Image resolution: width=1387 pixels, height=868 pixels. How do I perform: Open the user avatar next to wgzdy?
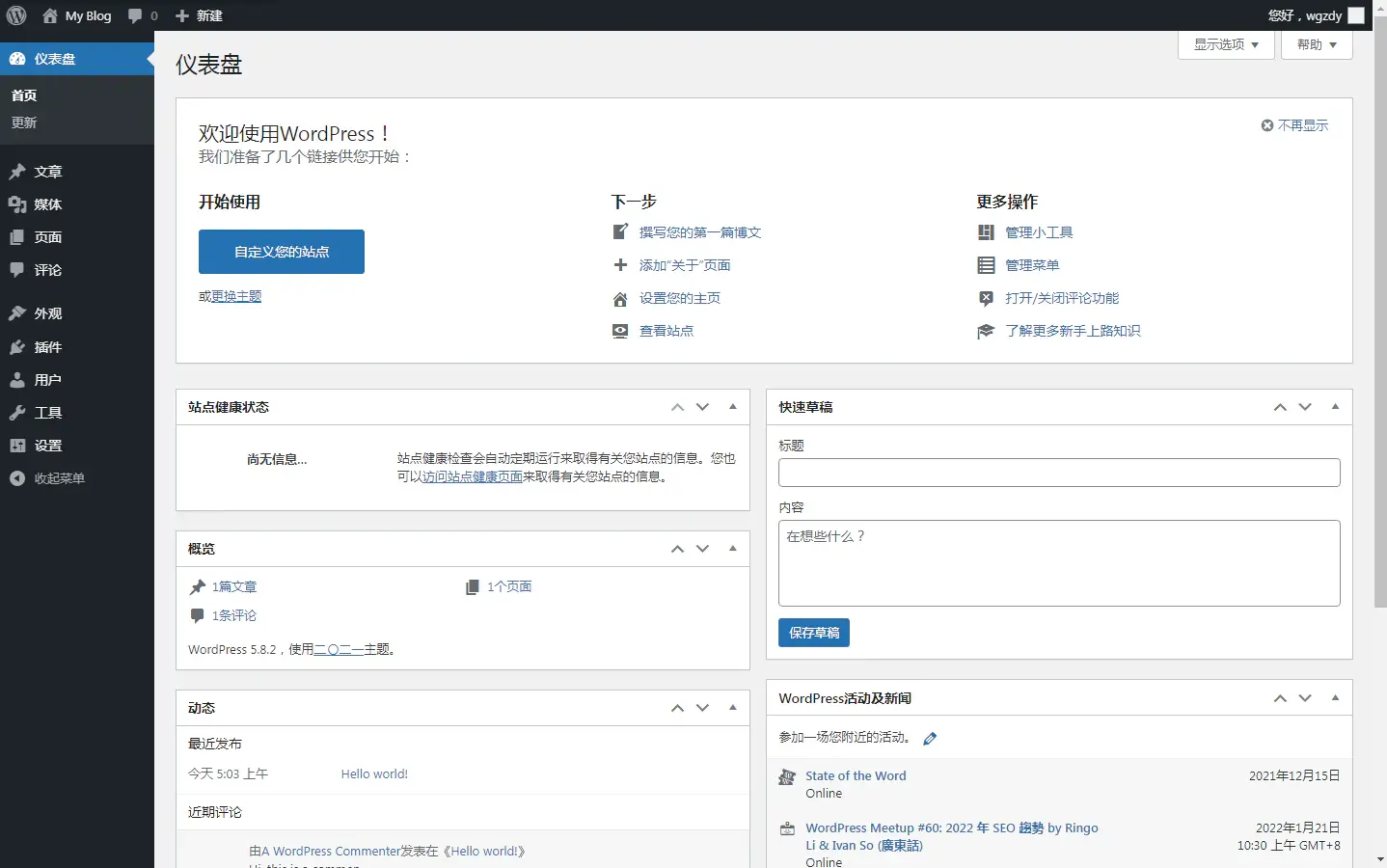tap(1356, 15)
